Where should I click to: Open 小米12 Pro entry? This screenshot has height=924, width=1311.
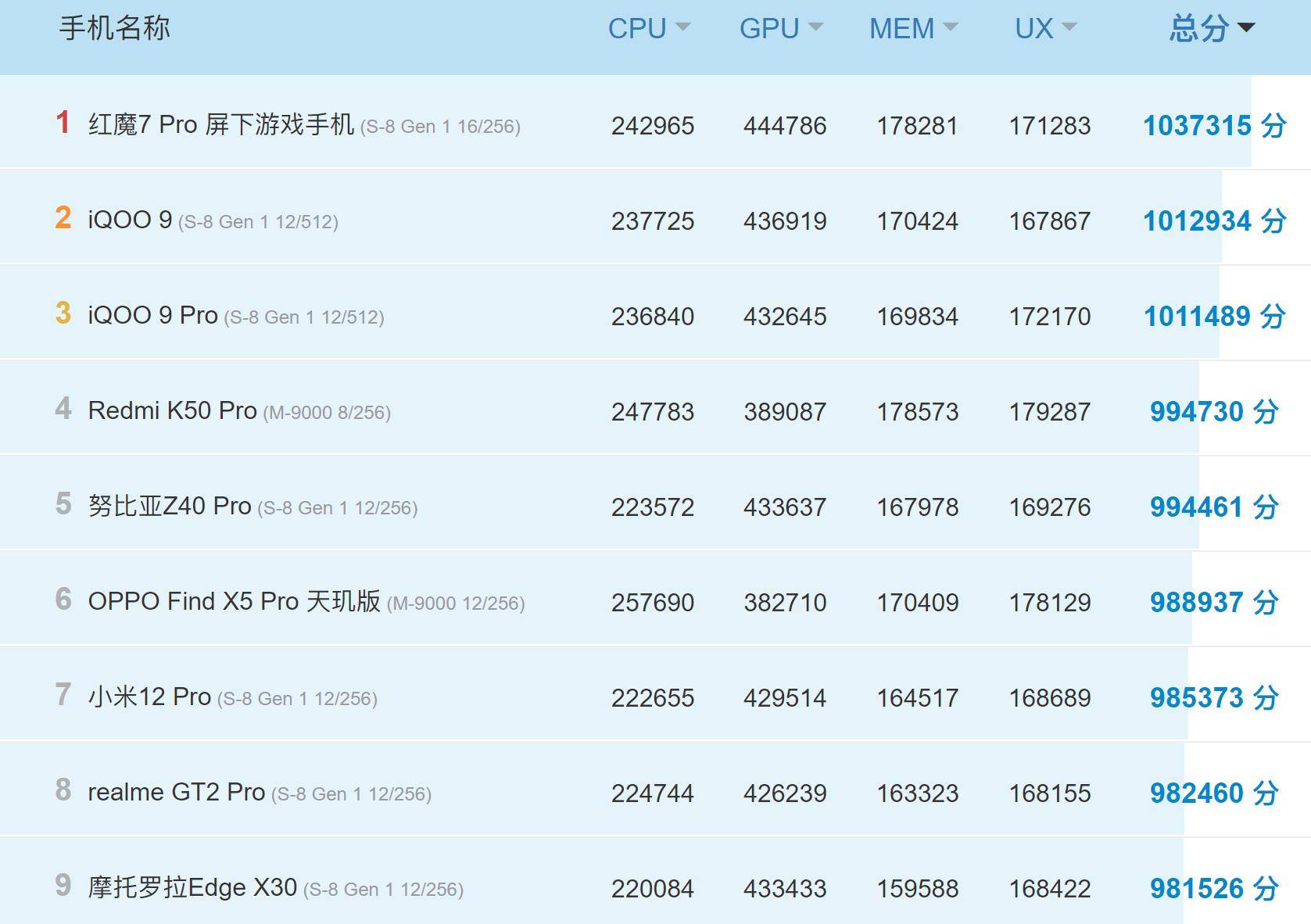click(150, 697)
